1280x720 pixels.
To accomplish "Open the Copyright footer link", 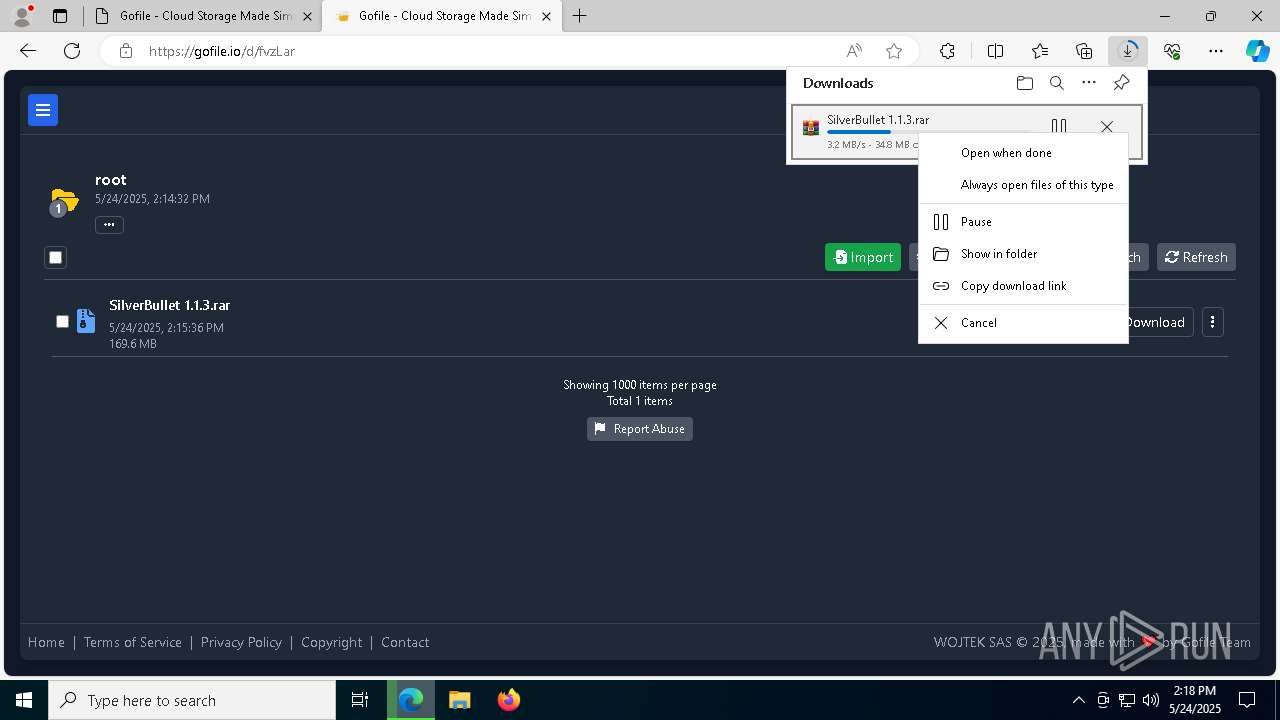I will click(332, 642).
